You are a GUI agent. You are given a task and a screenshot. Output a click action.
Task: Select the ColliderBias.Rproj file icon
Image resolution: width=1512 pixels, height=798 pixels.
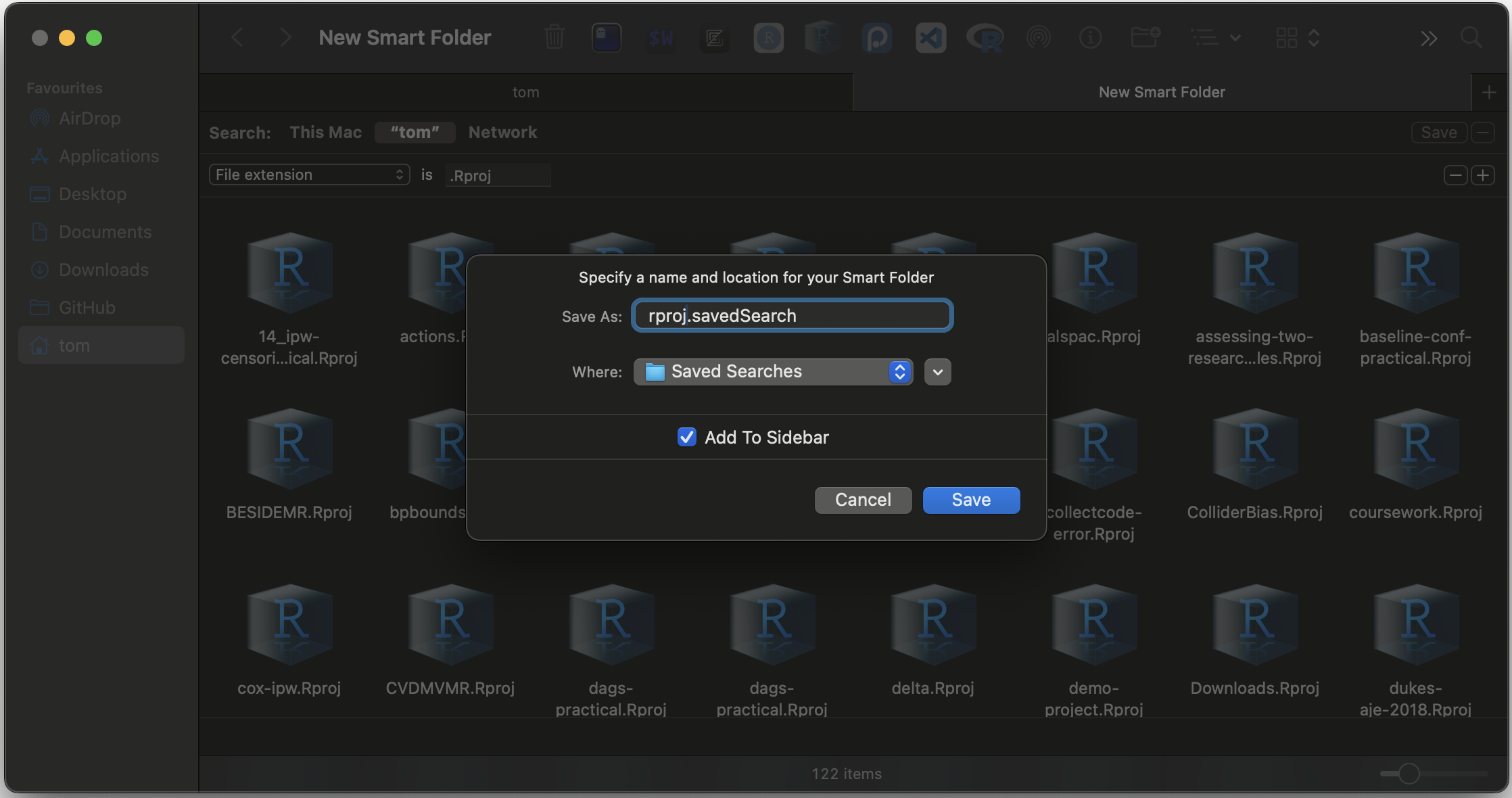click(1255, 449)
